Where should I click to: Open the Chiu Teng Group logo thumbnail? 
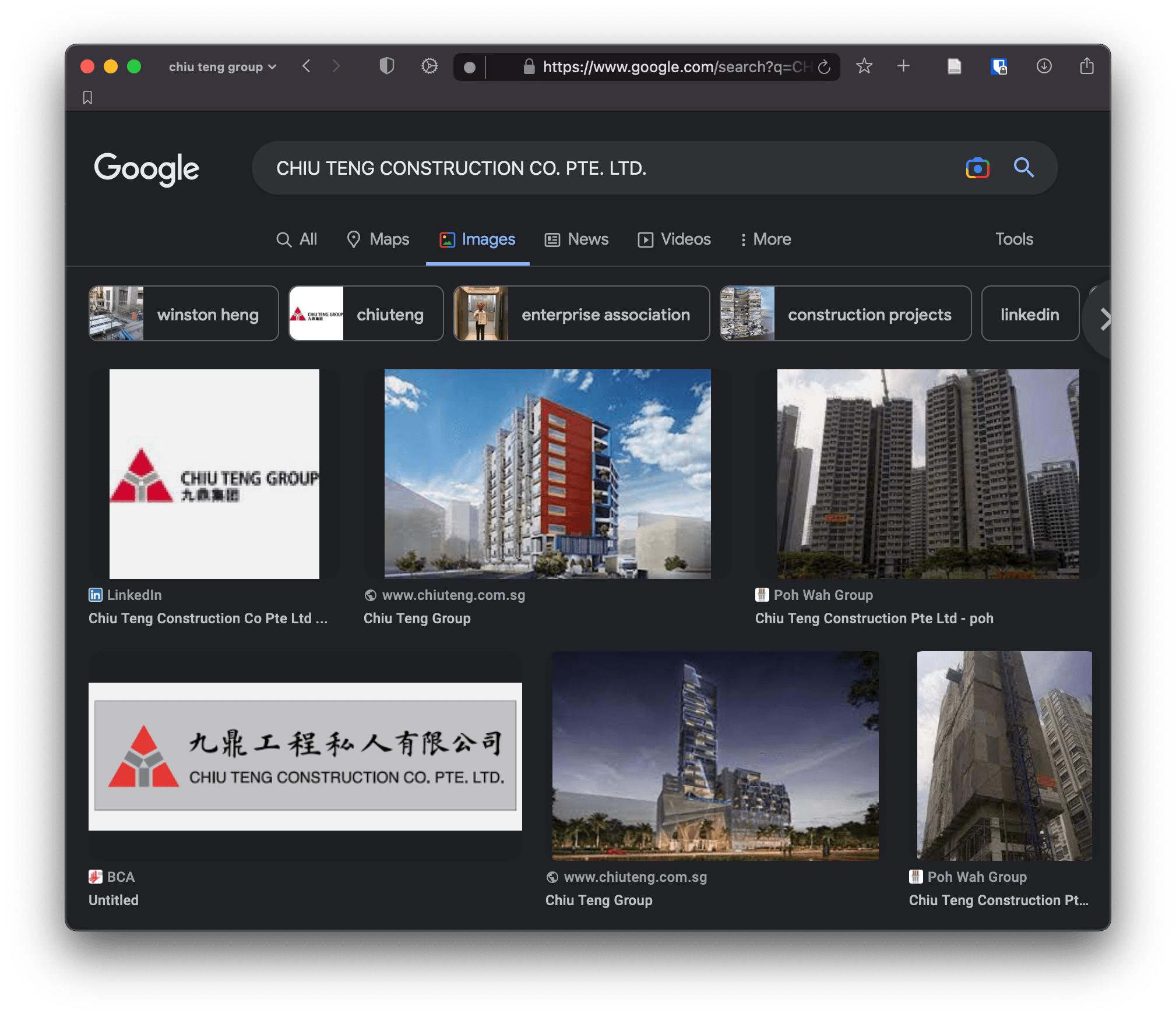[214, 474]
